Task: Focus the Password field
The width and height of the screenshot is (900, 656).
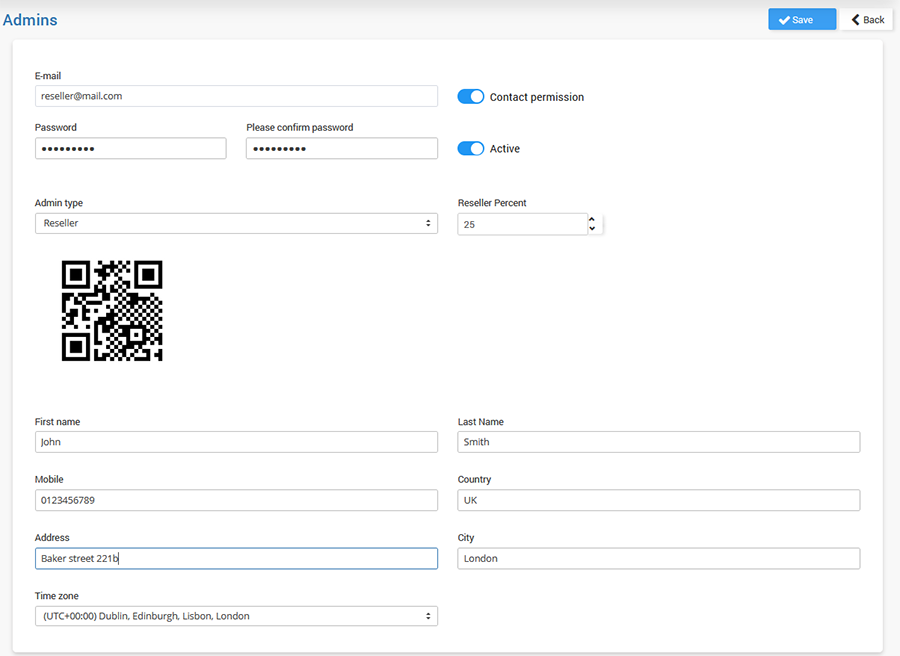Action: [x=130, y=148]
